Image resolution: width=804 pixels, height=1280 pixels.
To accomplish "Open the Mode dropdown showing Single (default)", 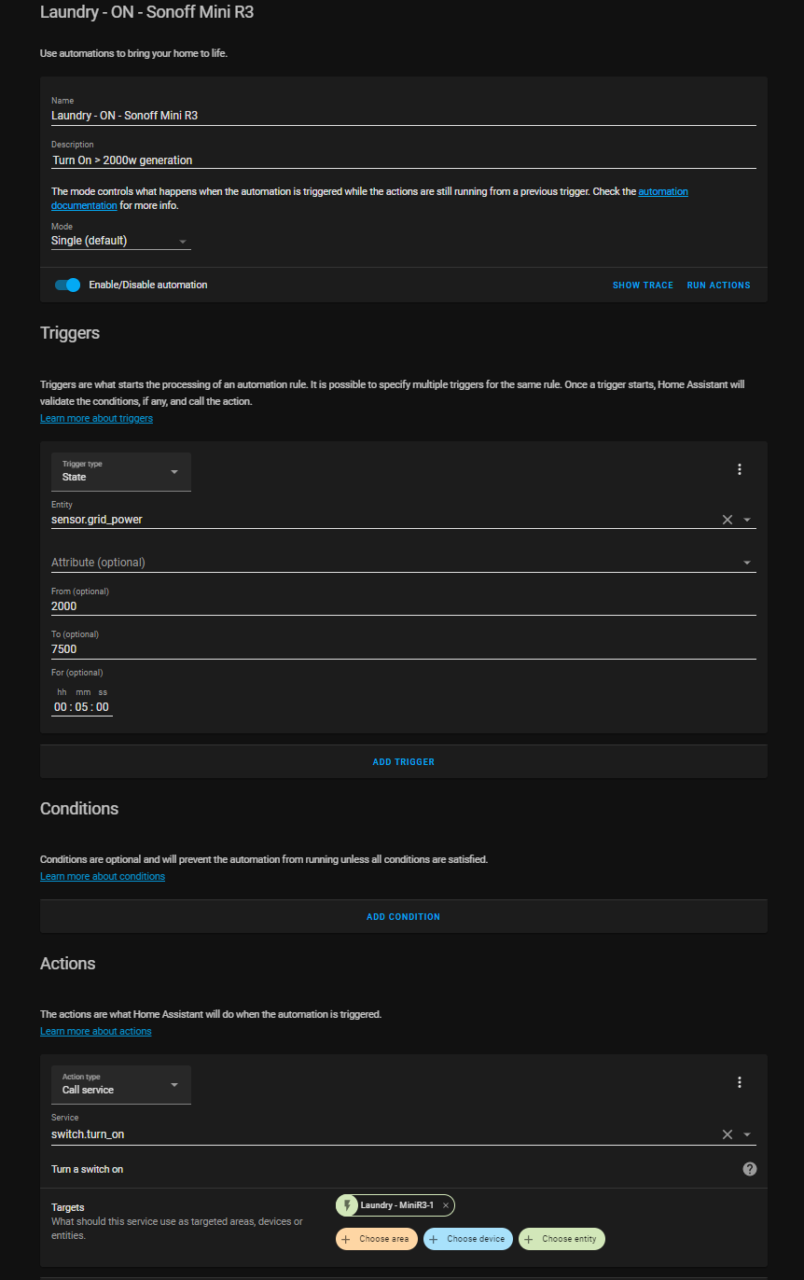I will tap(120, 240).
